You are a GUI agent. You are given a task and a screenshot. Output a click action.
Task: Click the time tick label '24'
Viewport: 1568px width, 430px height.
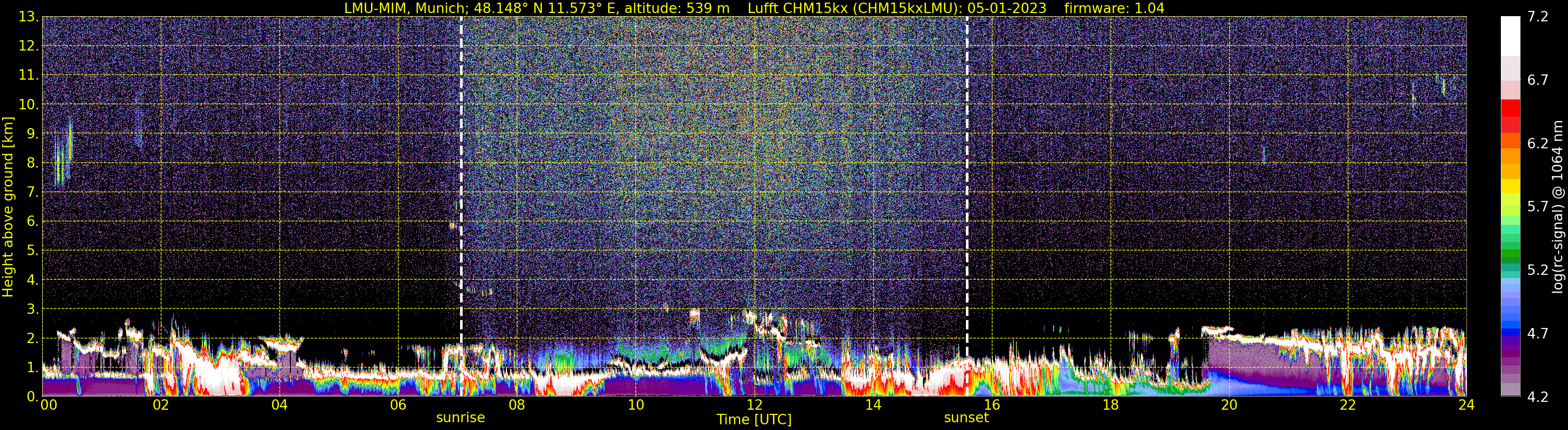(x=1467, y=405)
